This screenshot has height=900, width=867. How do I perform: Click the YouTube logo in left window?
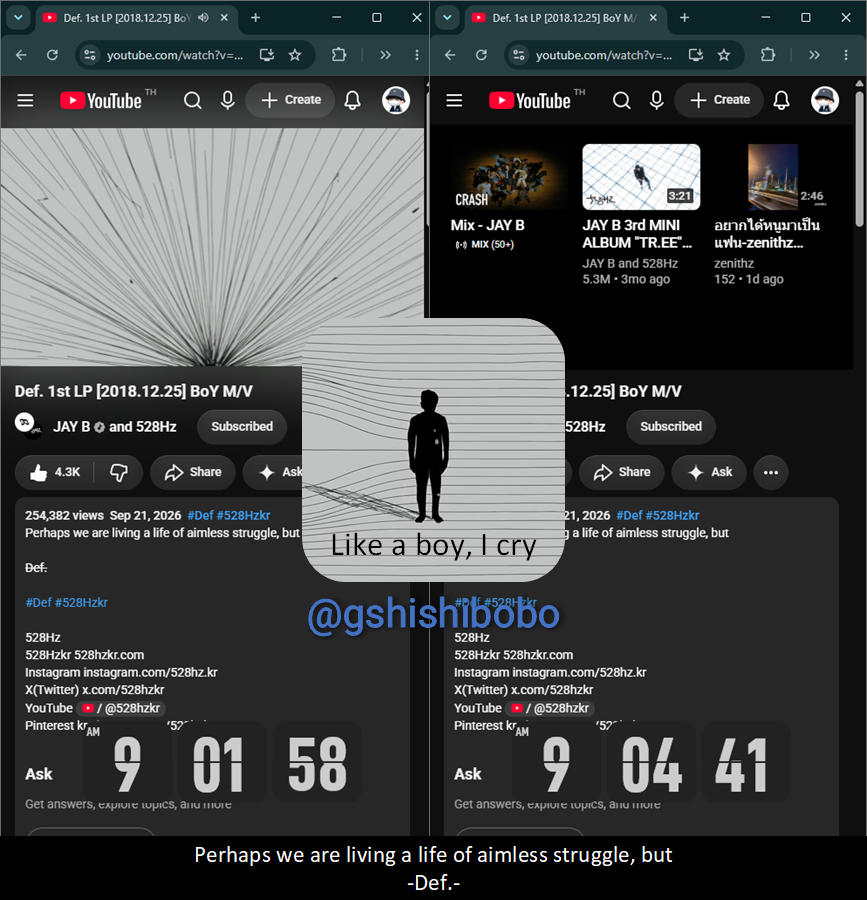coord(101,100)
